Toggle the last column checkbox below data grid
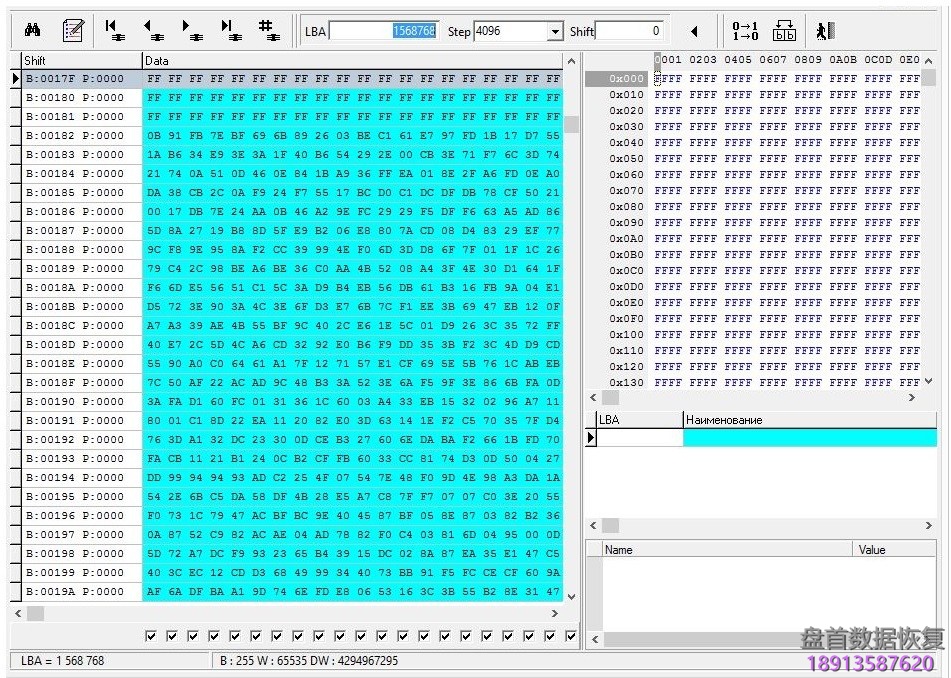Image resolution: width=951 pixels, height=678 pixels. tap(571, 636)
